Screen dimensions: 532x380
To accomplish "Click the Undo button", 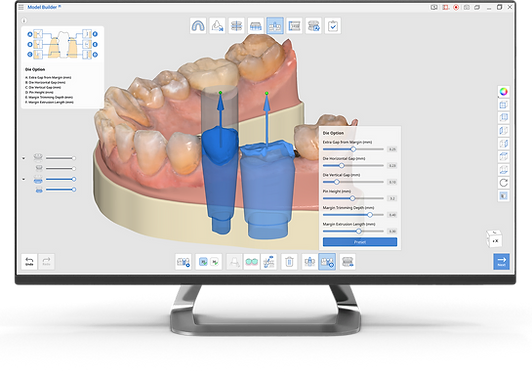I will point(29,261).
